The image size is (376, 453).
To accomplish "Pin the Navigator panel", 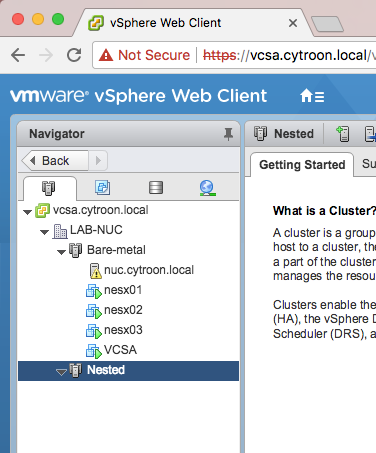I will click(x=228, y=134).
